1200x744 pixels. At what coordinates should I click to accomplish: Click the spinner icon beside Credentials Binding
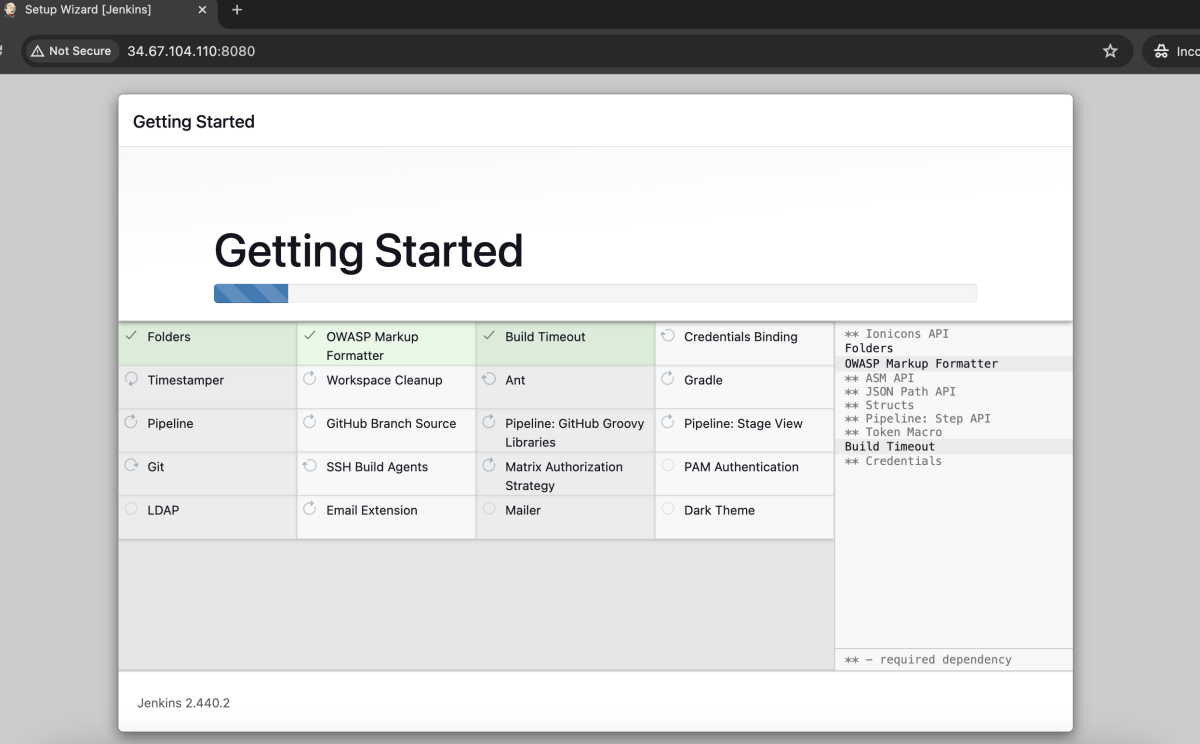pyautogui.click(x=668, y=336)
